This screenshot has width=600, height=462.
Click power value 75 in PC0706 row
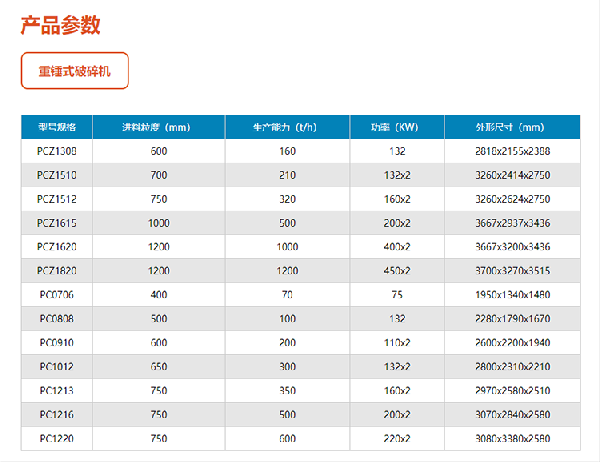397,295
